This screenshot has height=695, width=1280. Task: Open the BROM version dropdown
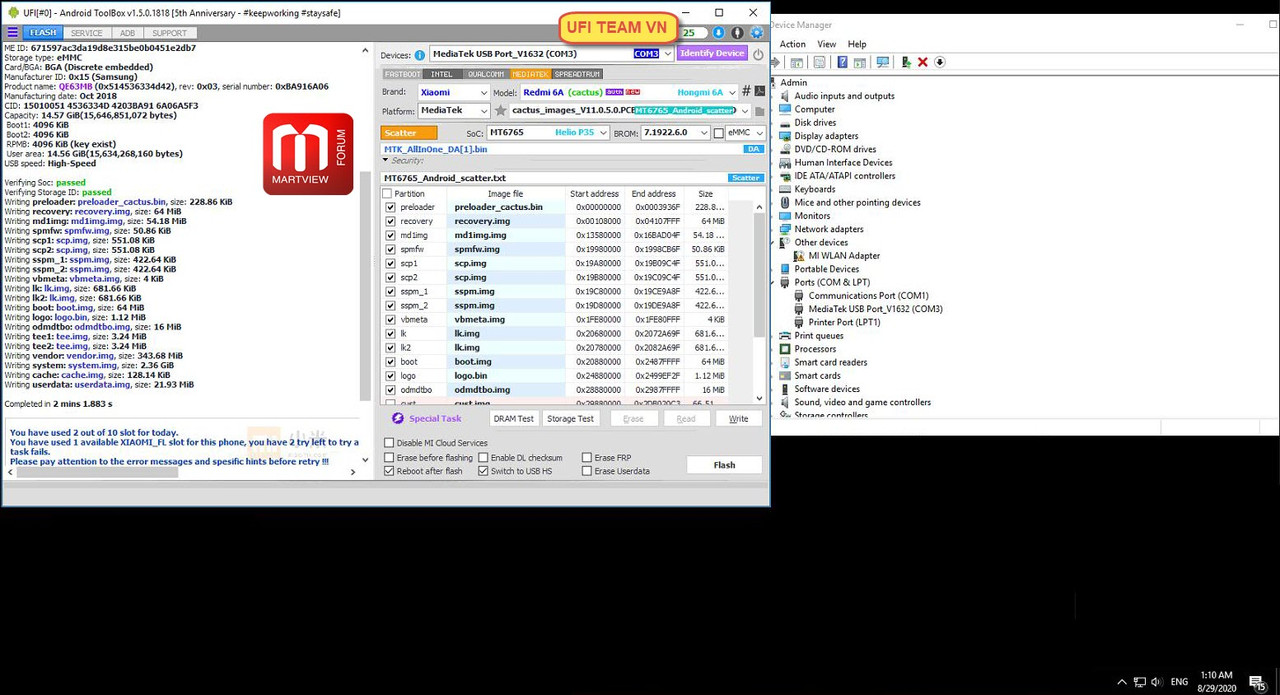point(704,132)
